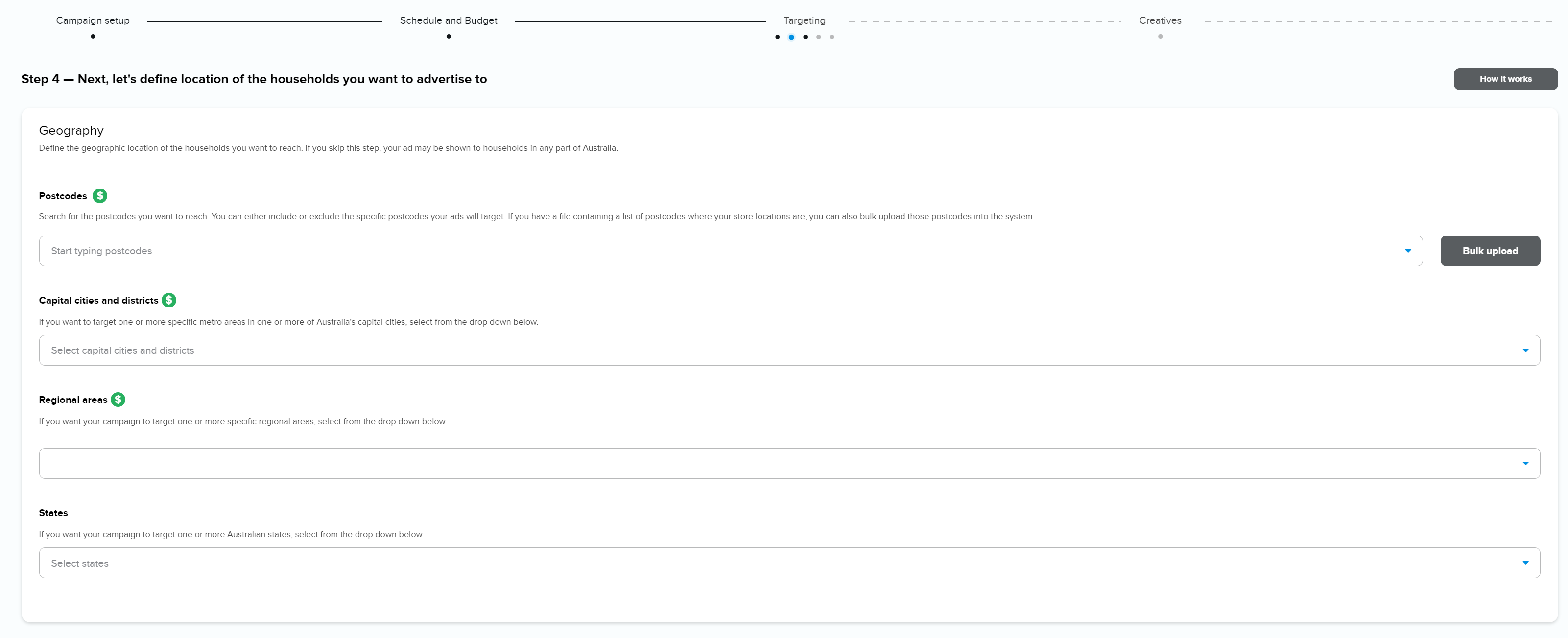Click the dollar icon next to Regional areas
The width and height of the screenshot is (1568, 638).
(x=118, y=400)
